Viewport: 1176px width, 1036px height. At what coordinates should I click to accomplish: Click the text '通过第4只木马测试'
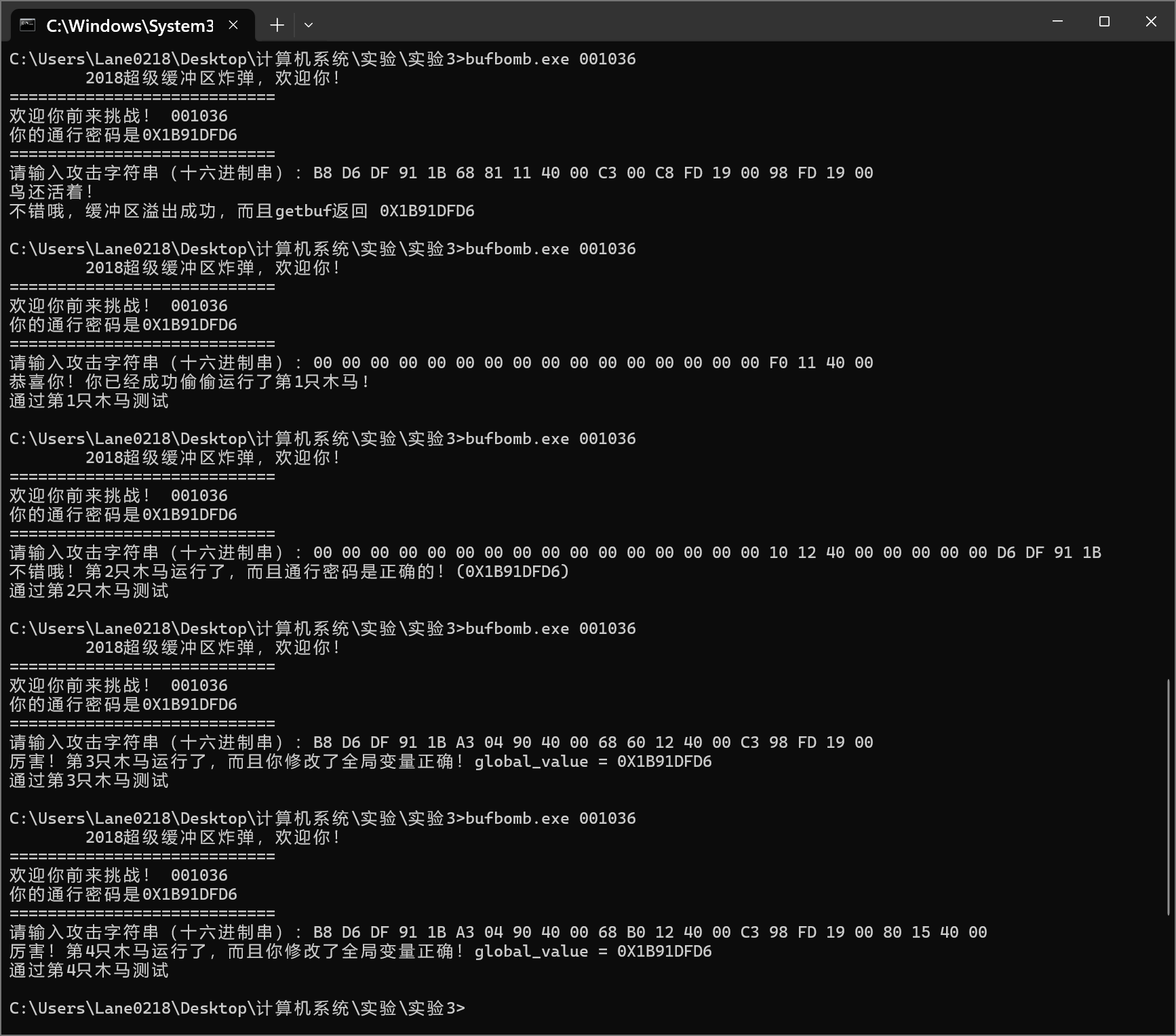click(90, 970)
